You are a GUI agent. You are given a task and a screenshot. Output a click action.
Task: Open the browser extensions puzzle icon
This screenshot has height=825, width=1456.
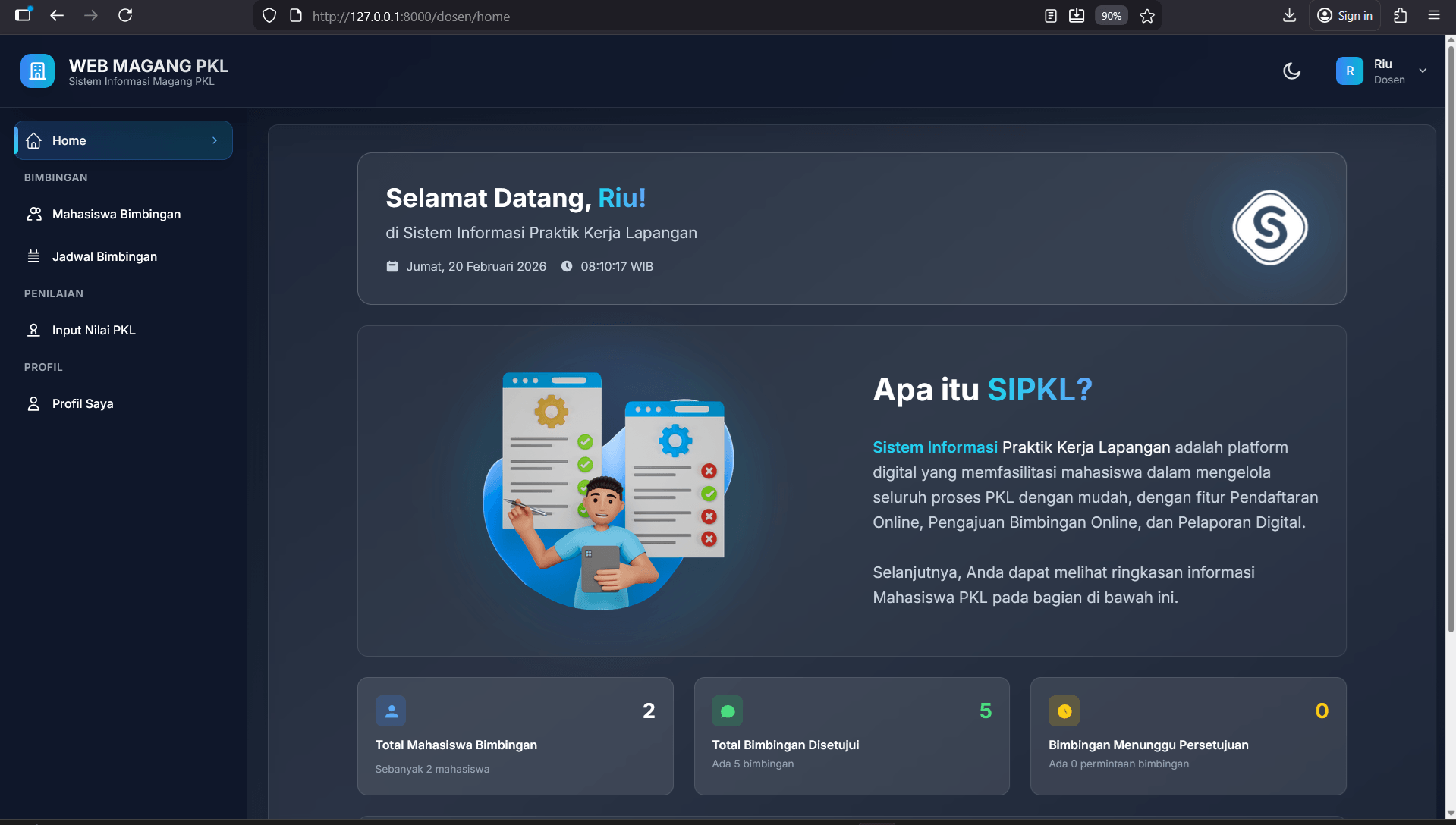click(1401, 15)
